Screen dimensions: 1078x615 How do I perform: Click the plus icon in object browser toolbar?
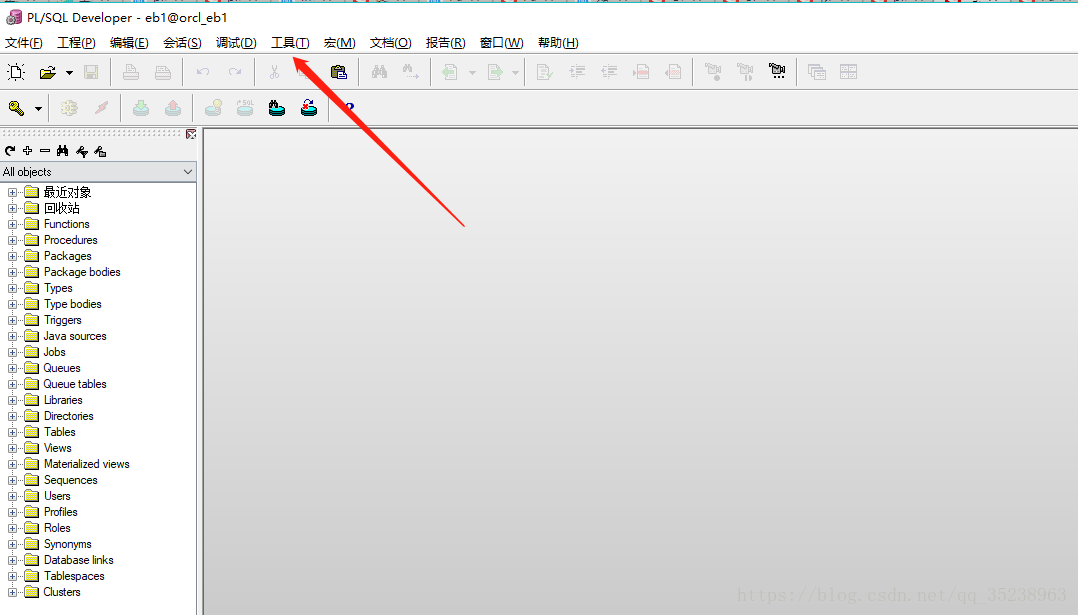[28, 150]
